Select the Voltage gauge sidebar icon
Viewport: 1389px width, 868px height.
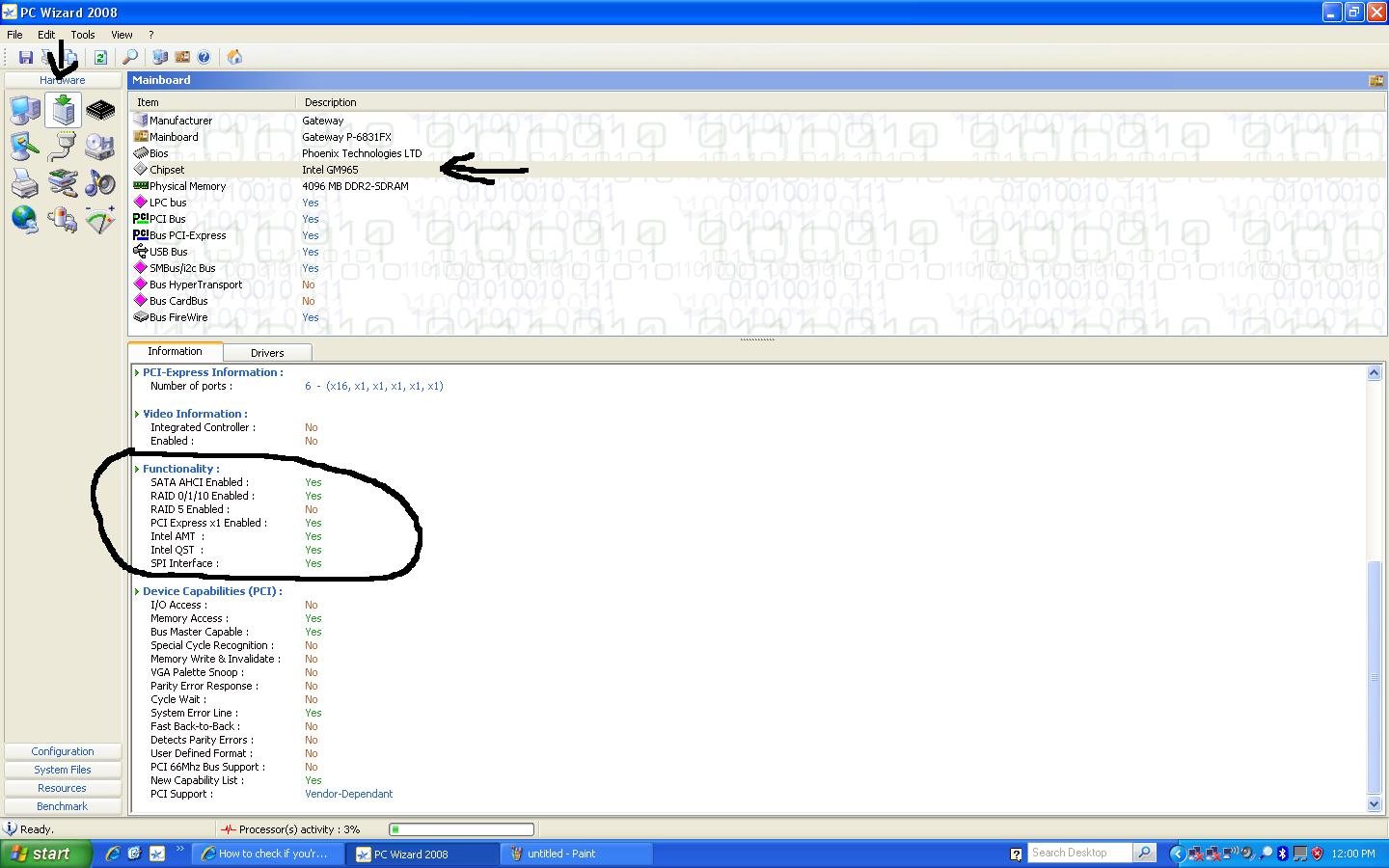100,219
